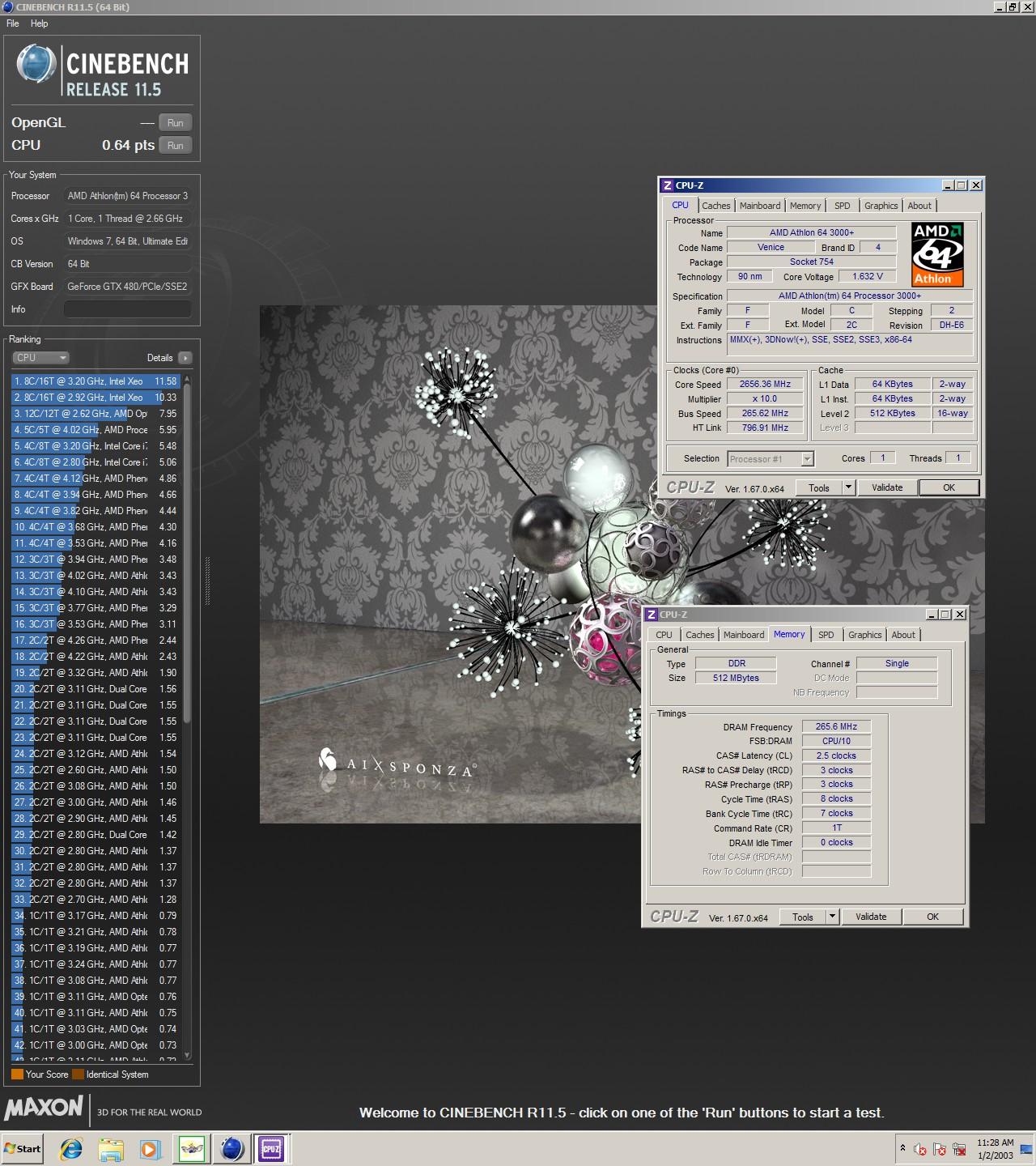Click Tools button in lower CPU-Z window

[x=803, y=917]
